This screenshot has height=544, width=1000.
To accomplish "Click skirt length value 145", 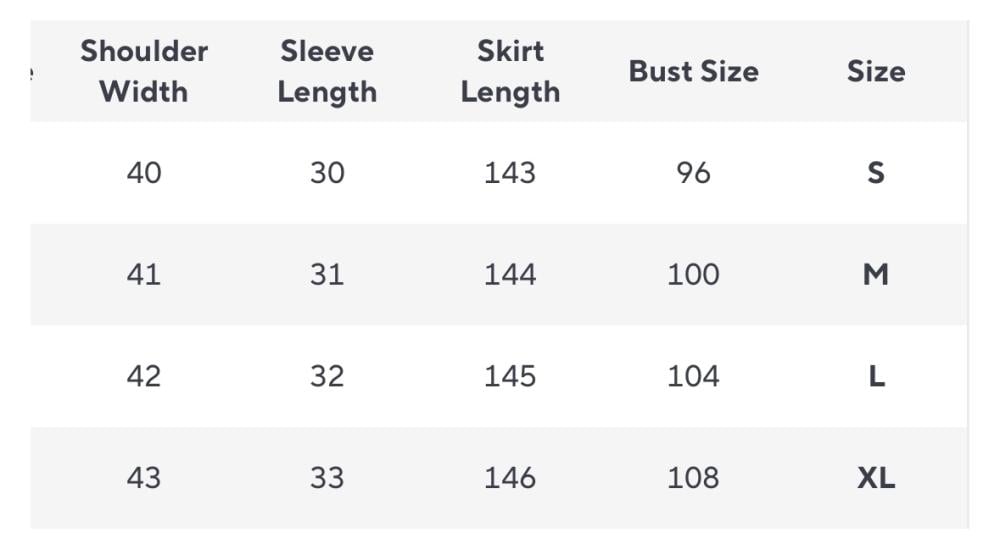I will click(x=510, y=376).
